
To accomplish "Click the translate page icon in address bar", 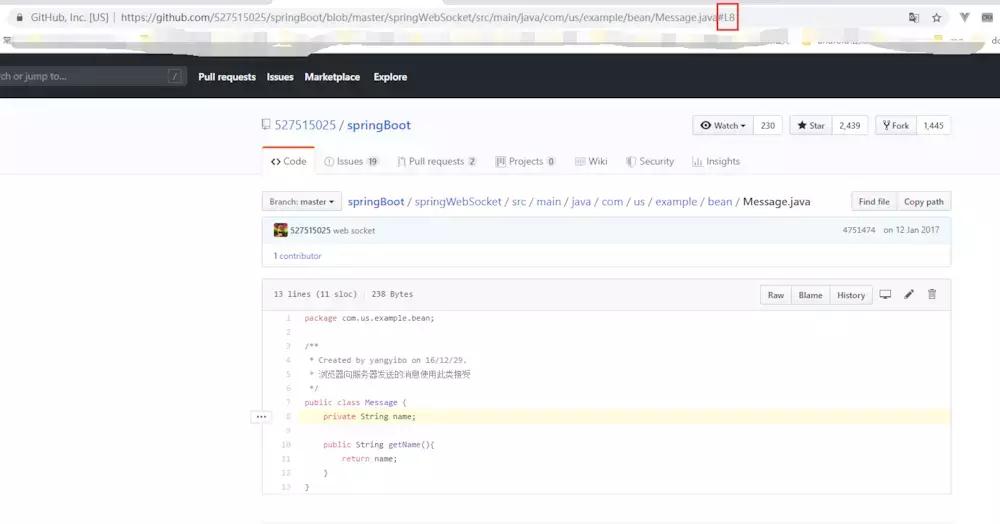I will 913,17.
